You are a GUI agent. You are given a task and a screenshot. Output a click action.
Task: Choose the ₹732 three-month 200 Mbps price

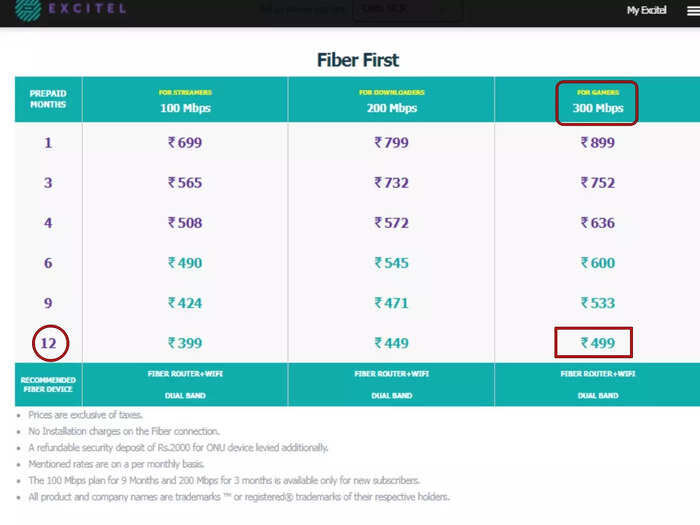coord(392,183)
